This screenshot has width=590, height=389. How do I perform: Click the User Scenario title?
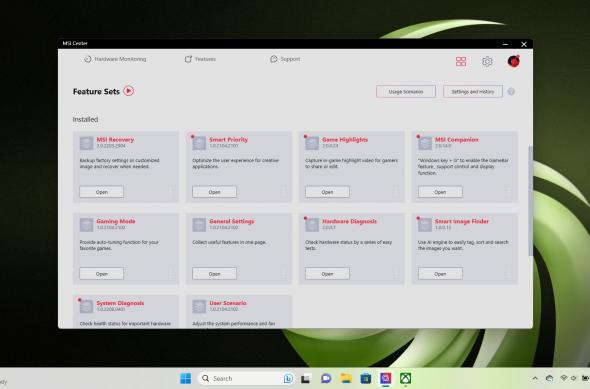click(x=228, y=303)
